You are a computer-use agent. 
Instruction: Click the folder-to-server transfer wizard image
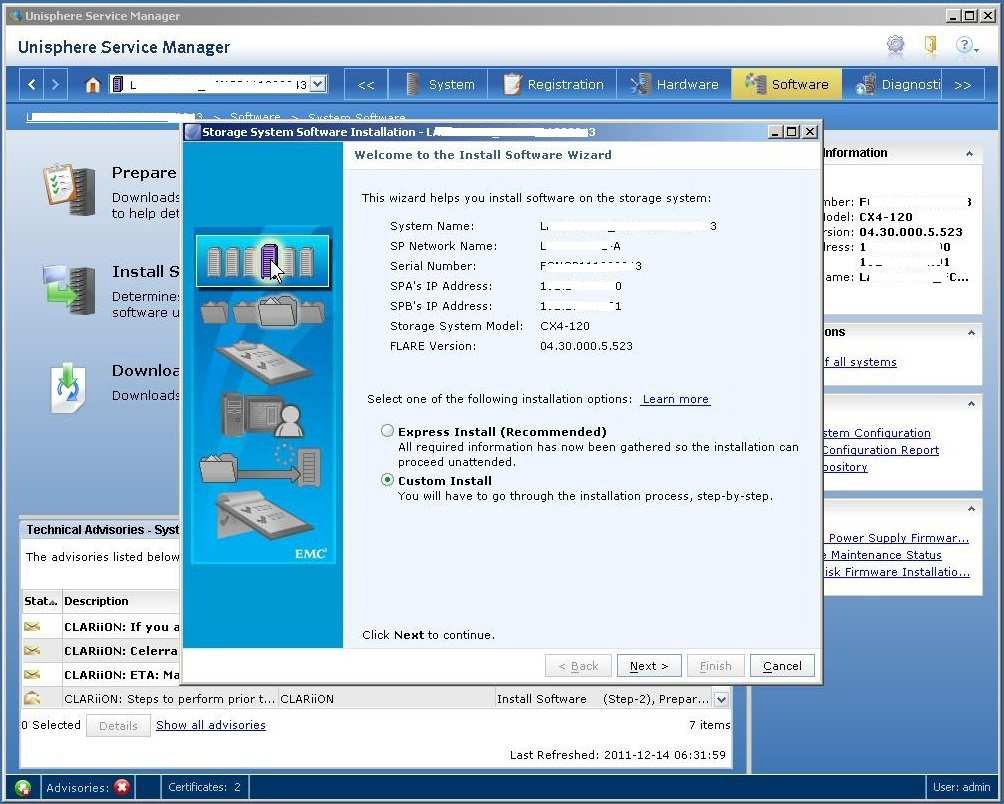[x=259, y=466]
